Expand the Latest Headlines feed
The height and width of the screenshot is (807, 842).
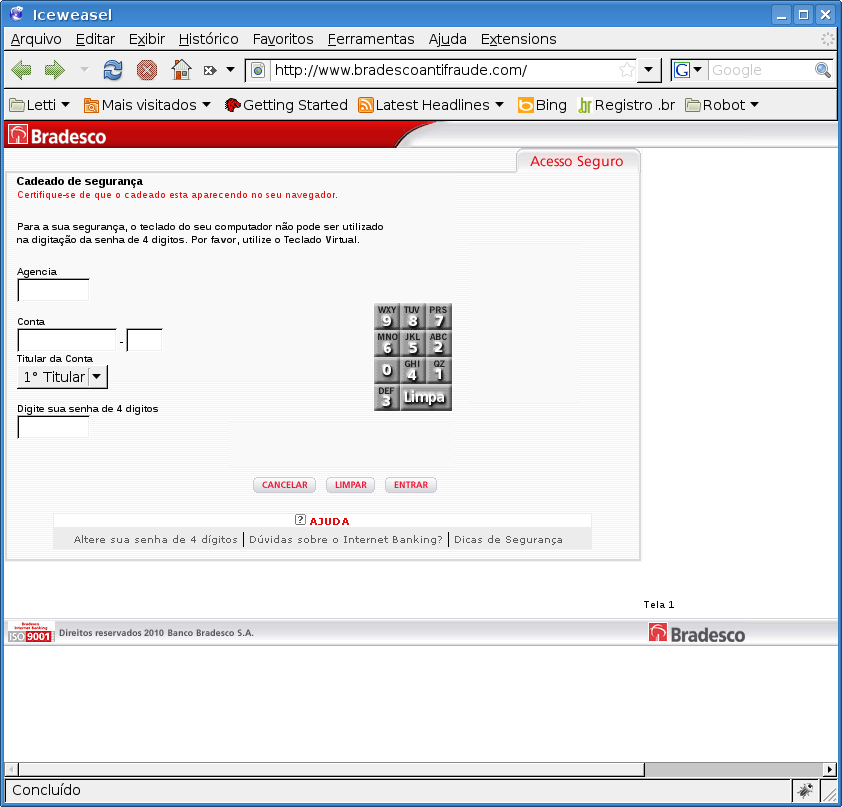pos(431,105)
